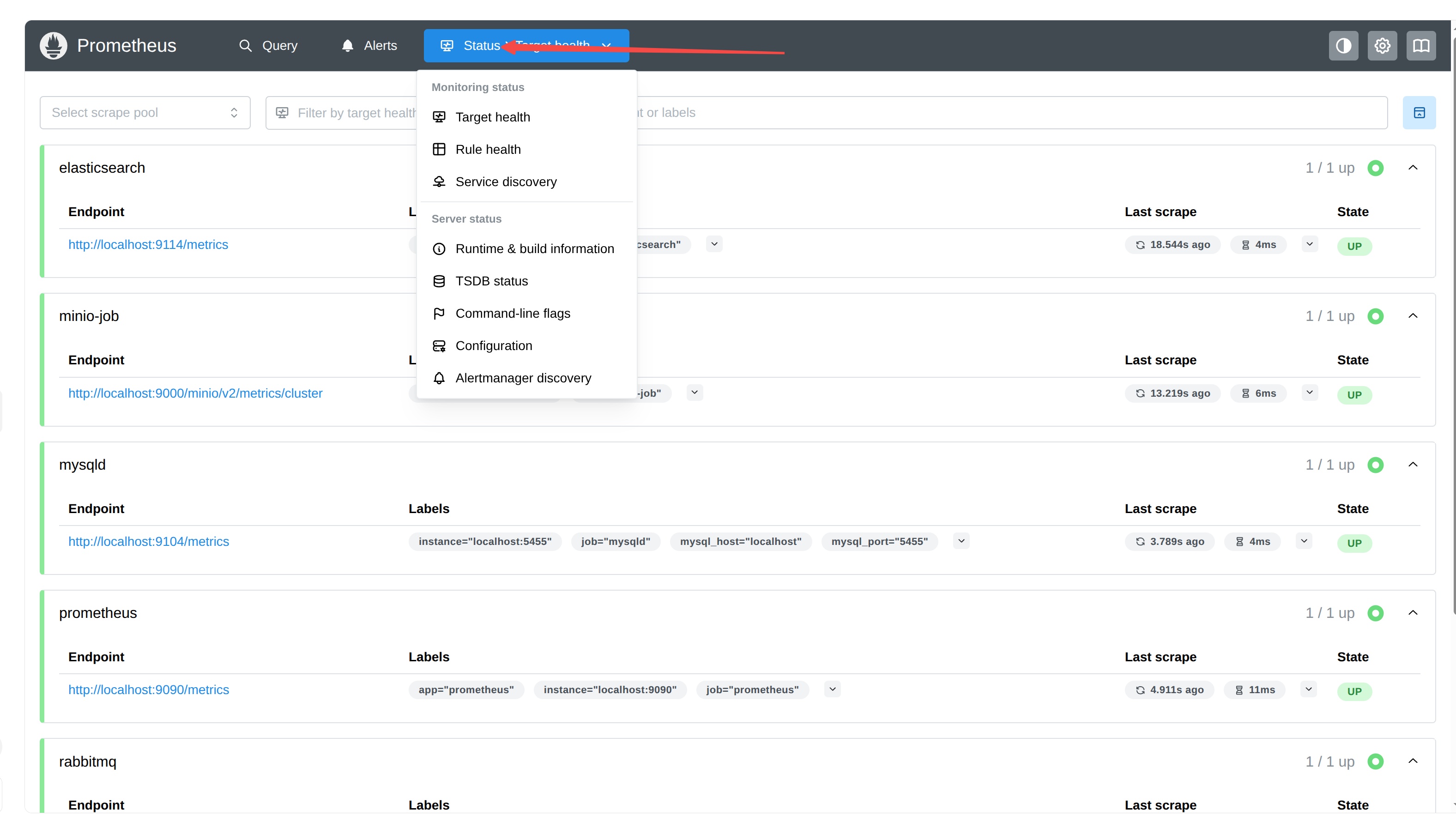The height and width of the screenshot is (828, 1456).
Task: Expand scrape details for prometheus target
Action: 1308,690
